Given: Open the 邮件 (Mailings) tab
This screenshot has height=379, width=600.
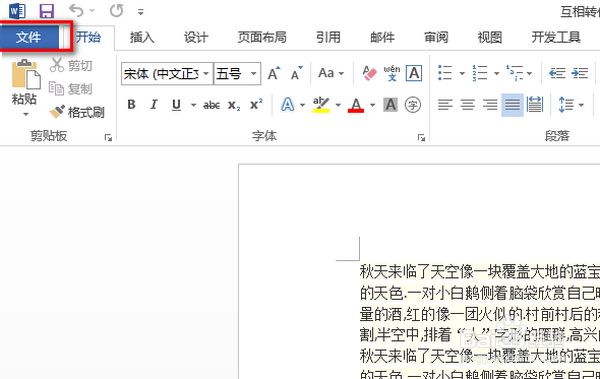Looking at the screenshot, I should coord(382,37).
